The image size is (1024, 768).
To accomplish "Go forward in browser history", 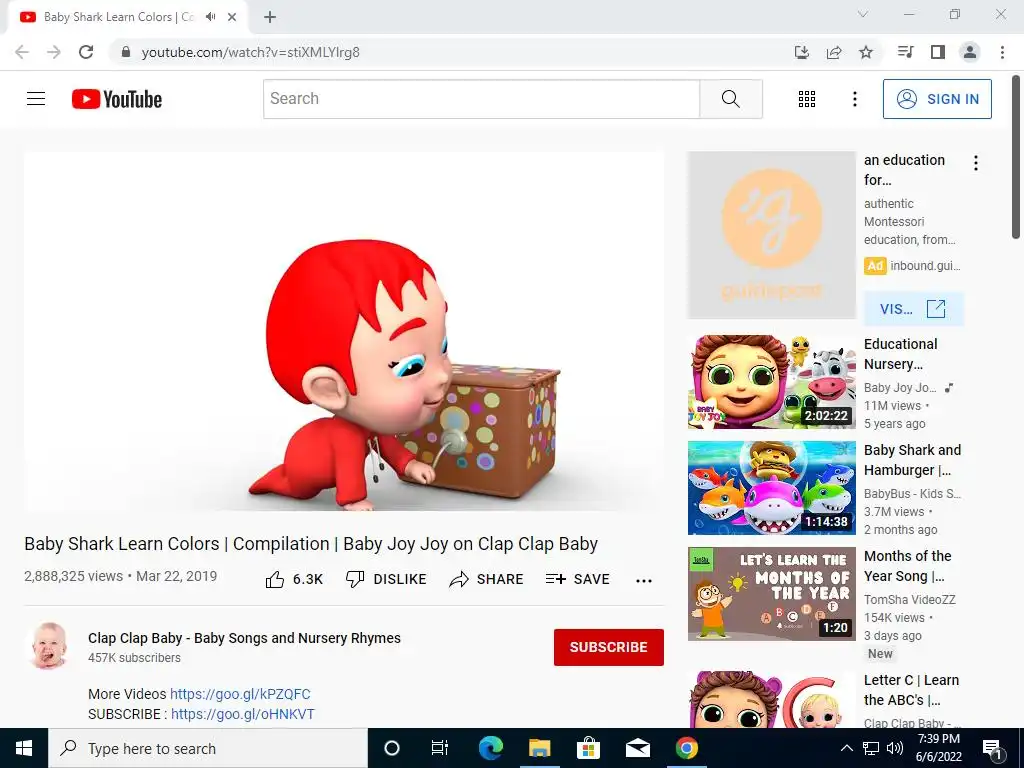I will pos(54,52).
